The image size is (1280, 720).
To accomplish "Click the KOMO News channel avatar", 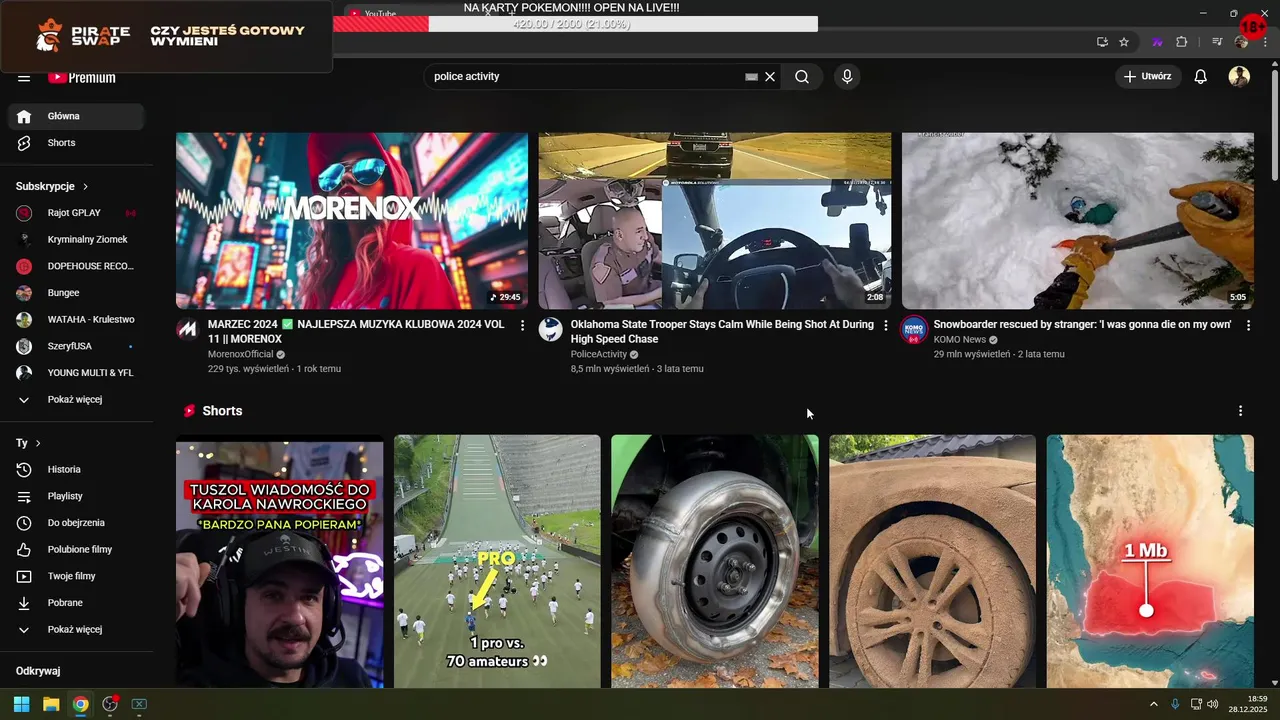I will pos(914,330).
